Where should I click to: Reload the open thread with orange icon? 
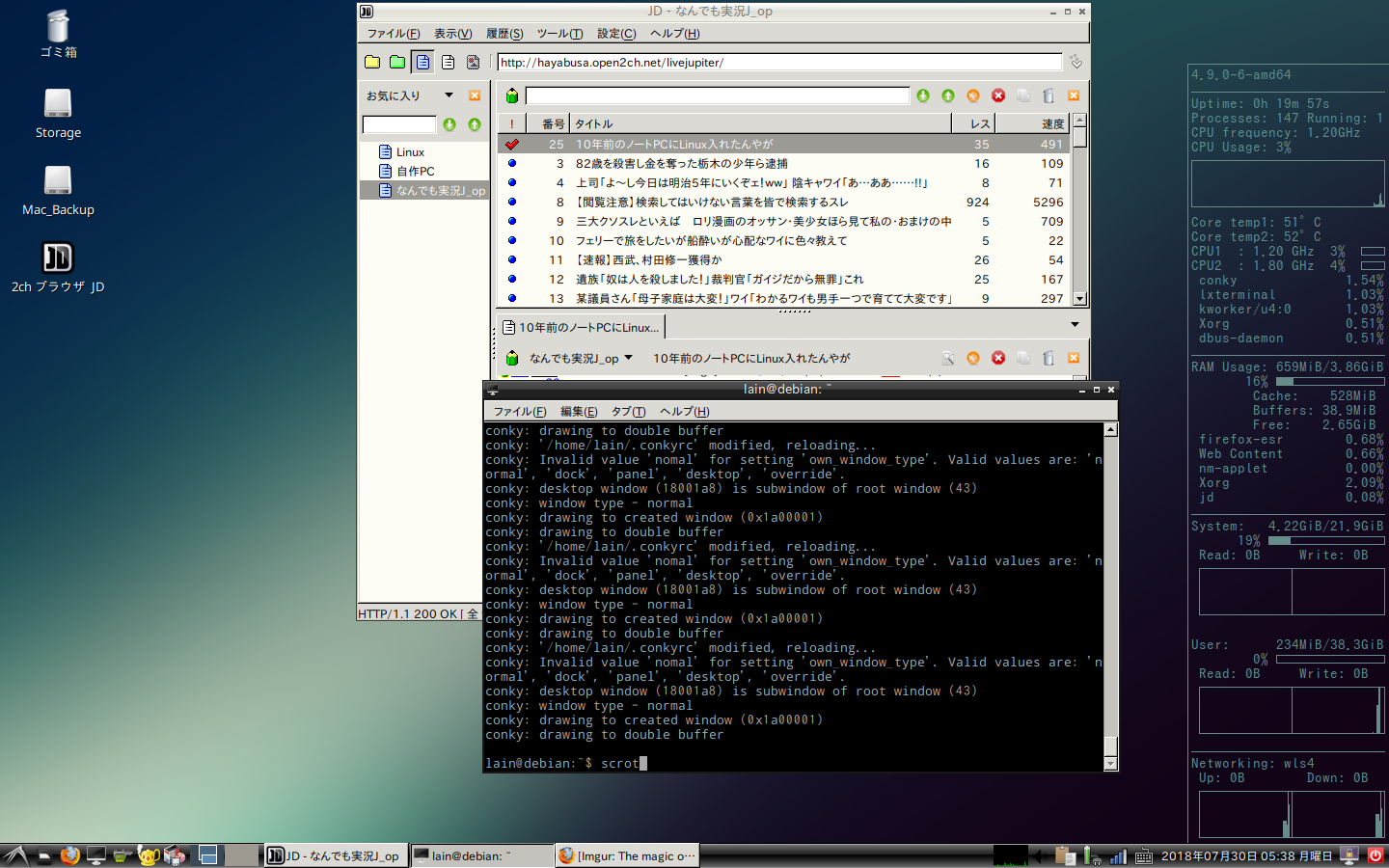(973, 358)
